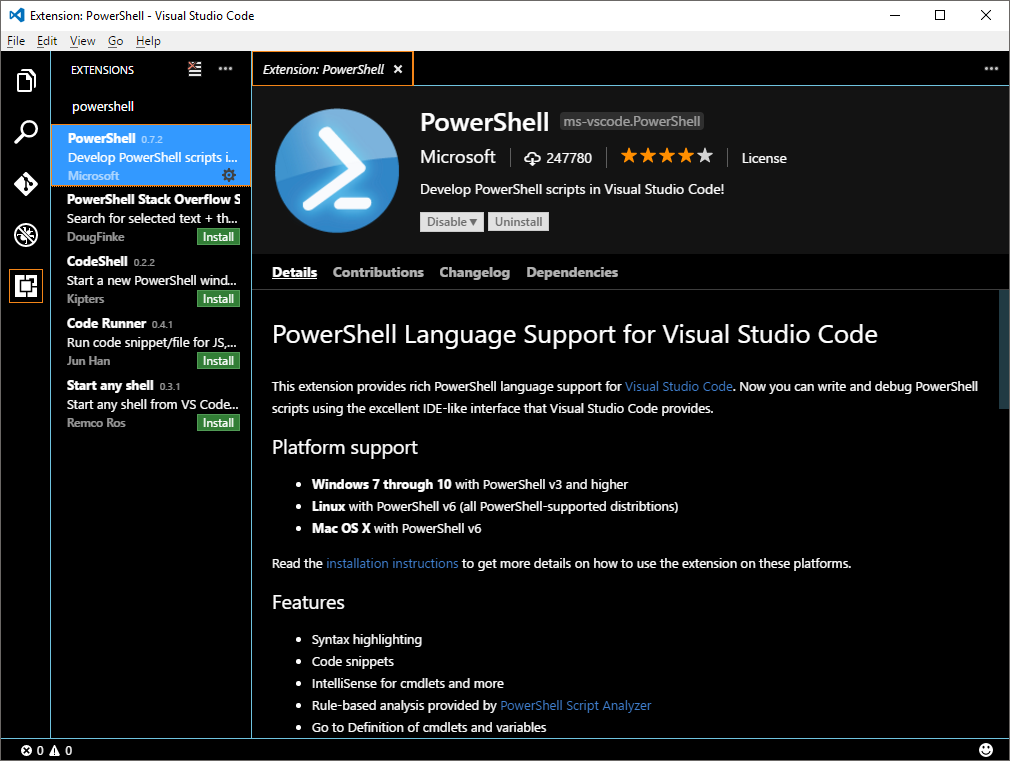1010x761 pixels.
Task: Click the 247780 install count number
Action: [x=569, y=159]
